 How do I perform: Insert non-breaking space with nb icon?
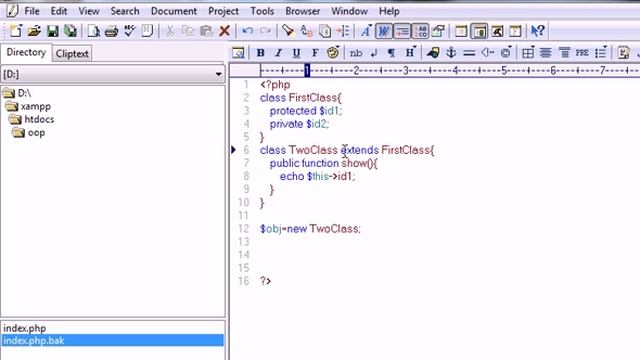coord(356,53)
